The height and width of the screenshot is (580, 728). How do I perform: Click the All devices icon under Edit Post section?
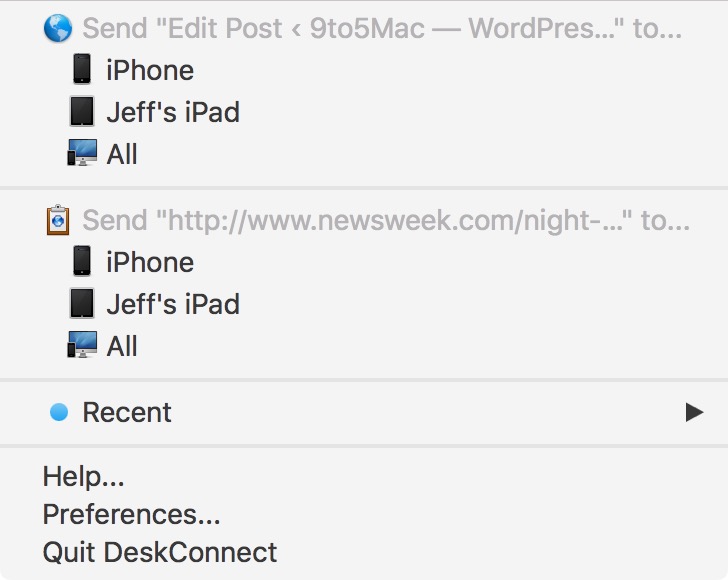82,154
